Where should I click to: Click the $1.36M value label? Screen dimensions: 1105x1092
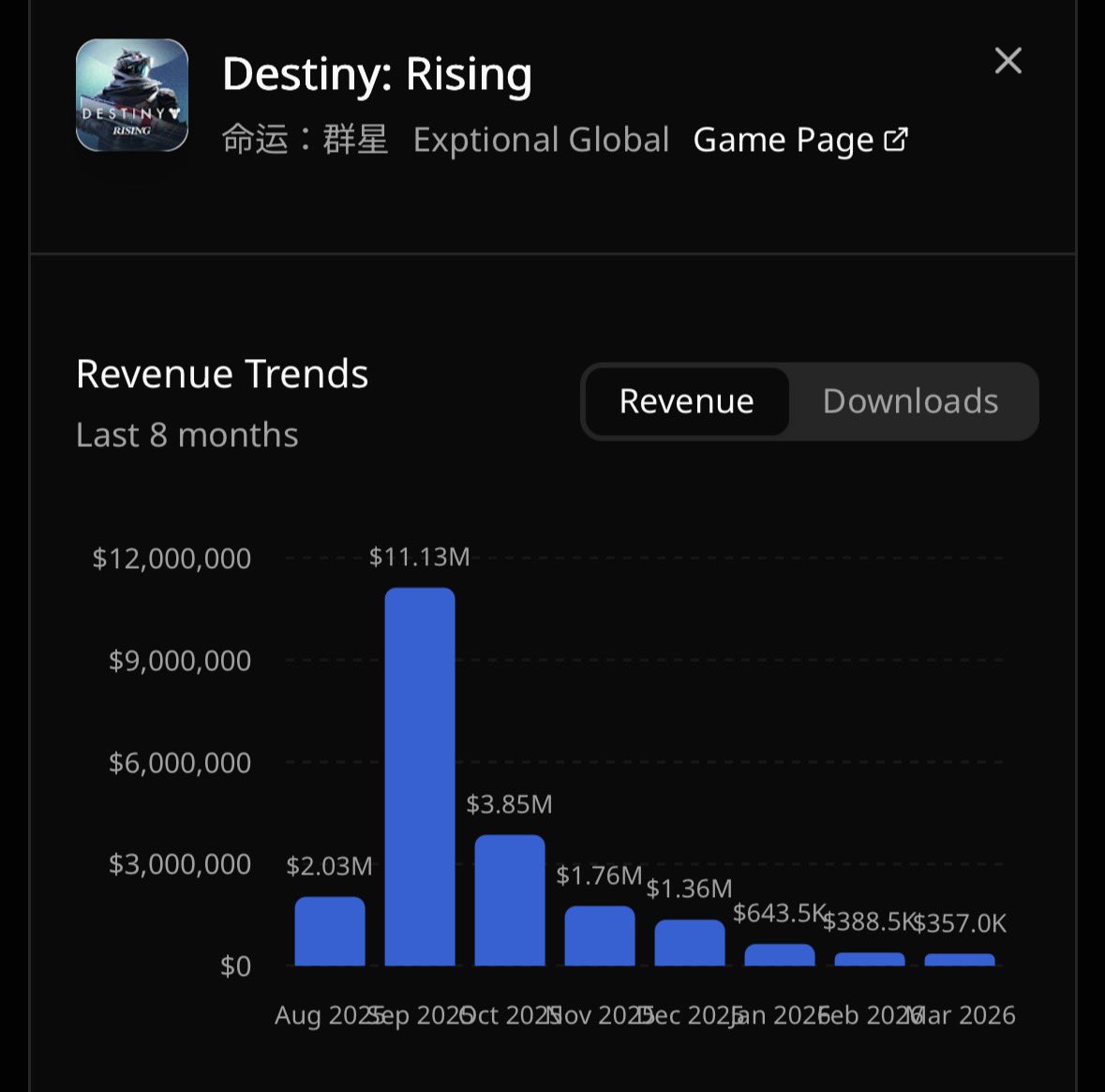coord(689,889)
